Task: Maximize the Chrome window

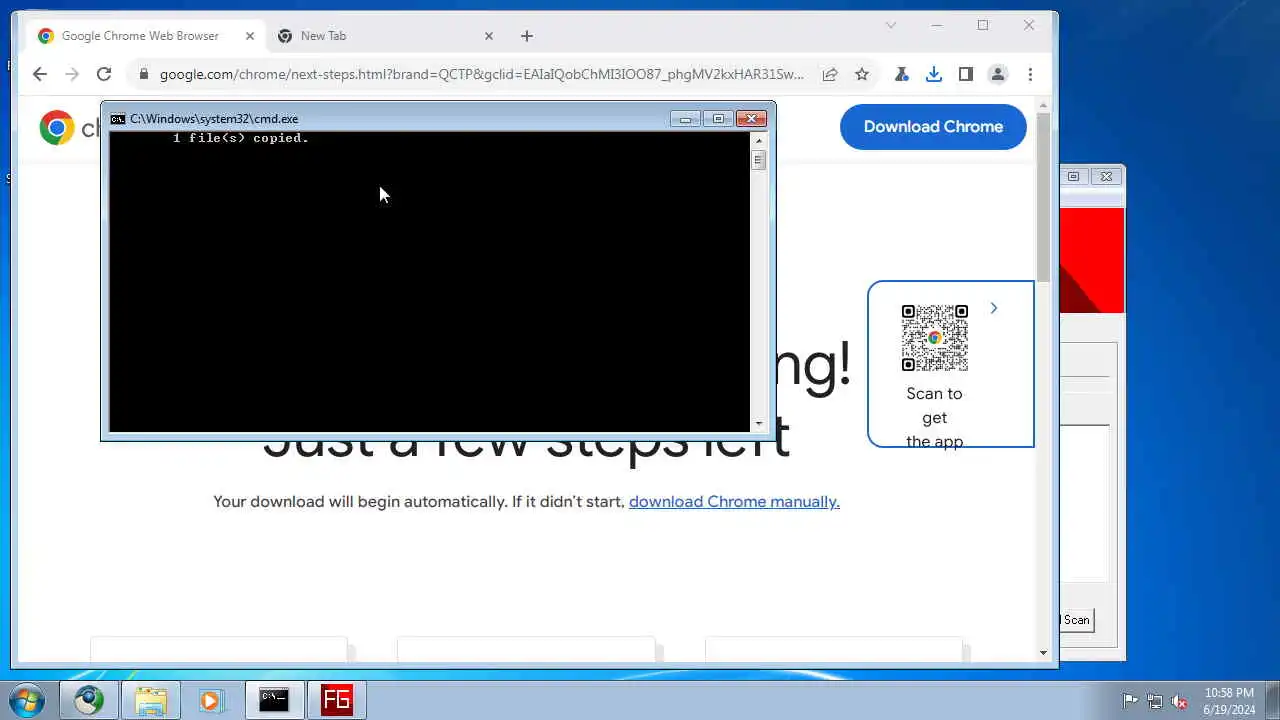Action: click(983, 25)
